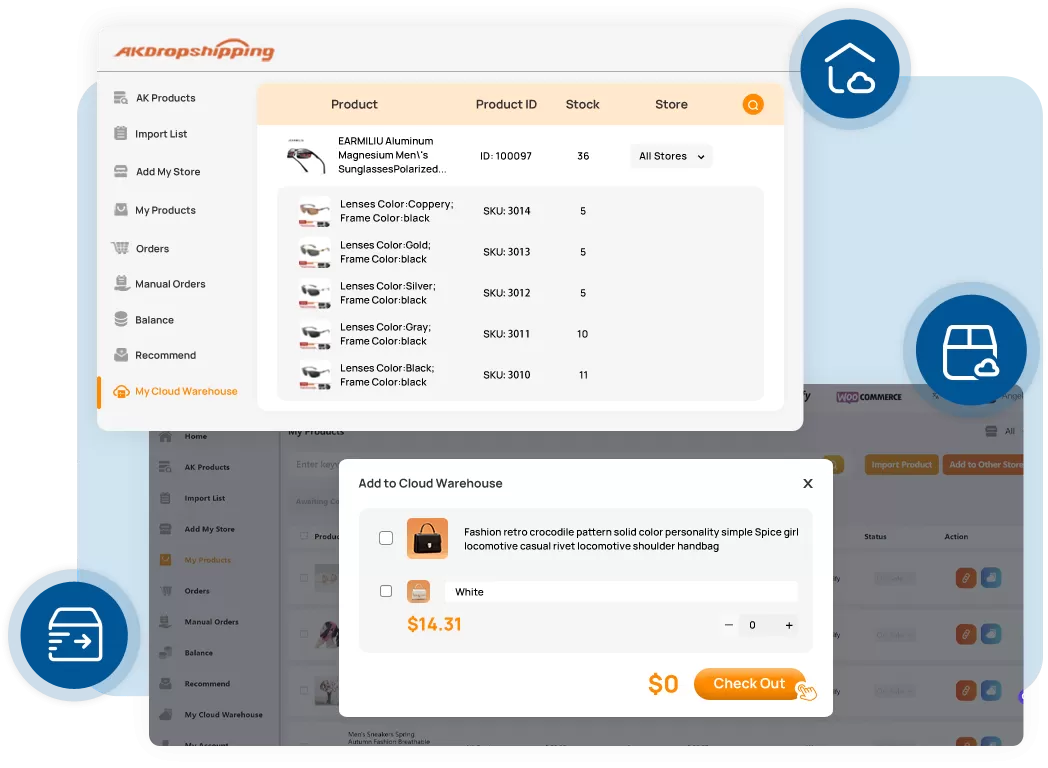Open Balance from the sidebar icon
The height and width of the screenshot is (768, 1048).
[122, 320]
